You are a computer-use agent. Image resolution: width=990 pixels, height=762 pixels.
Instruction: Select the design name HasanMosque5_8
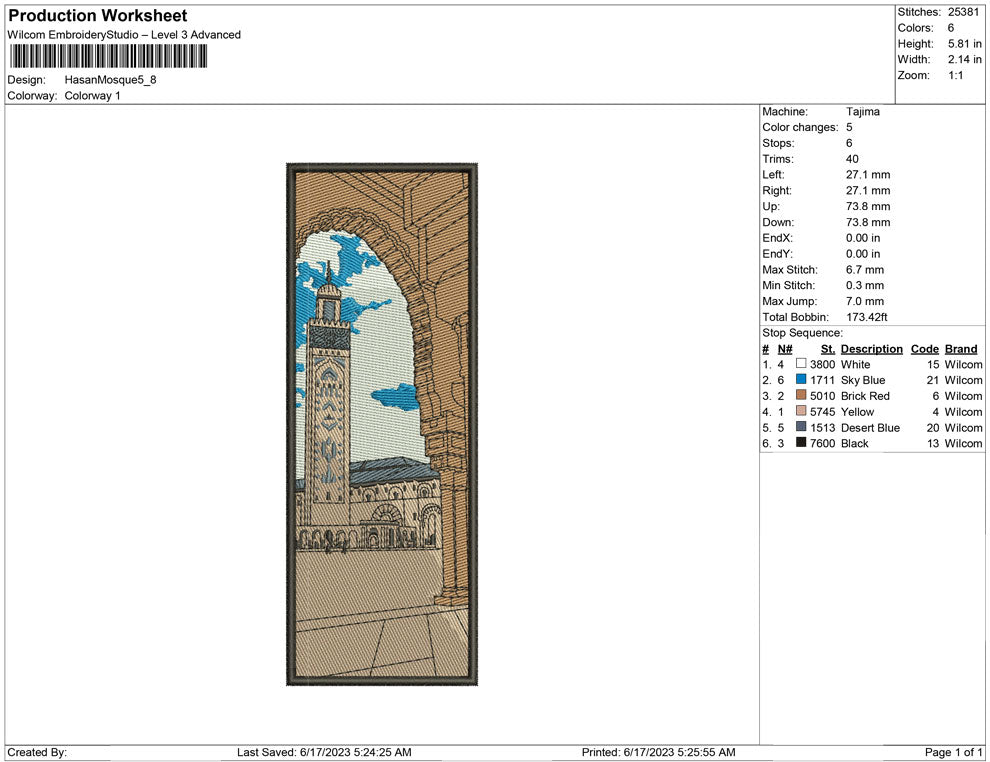(x=110, y=79)
